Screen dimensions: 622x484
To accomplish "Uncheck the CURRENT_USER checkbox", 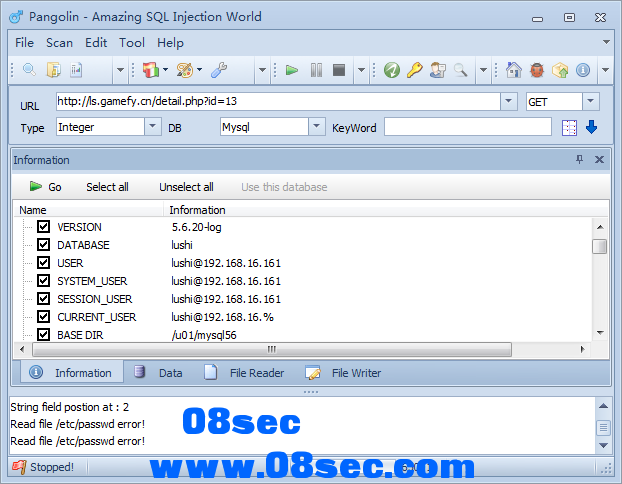I will [x=43, y=317].
